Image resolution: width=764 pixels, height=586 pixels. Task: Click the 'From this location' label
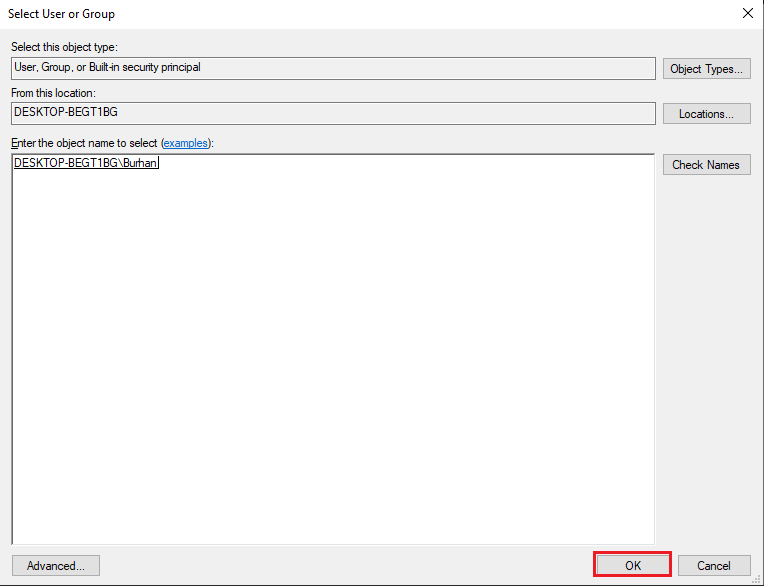(54, 93)
